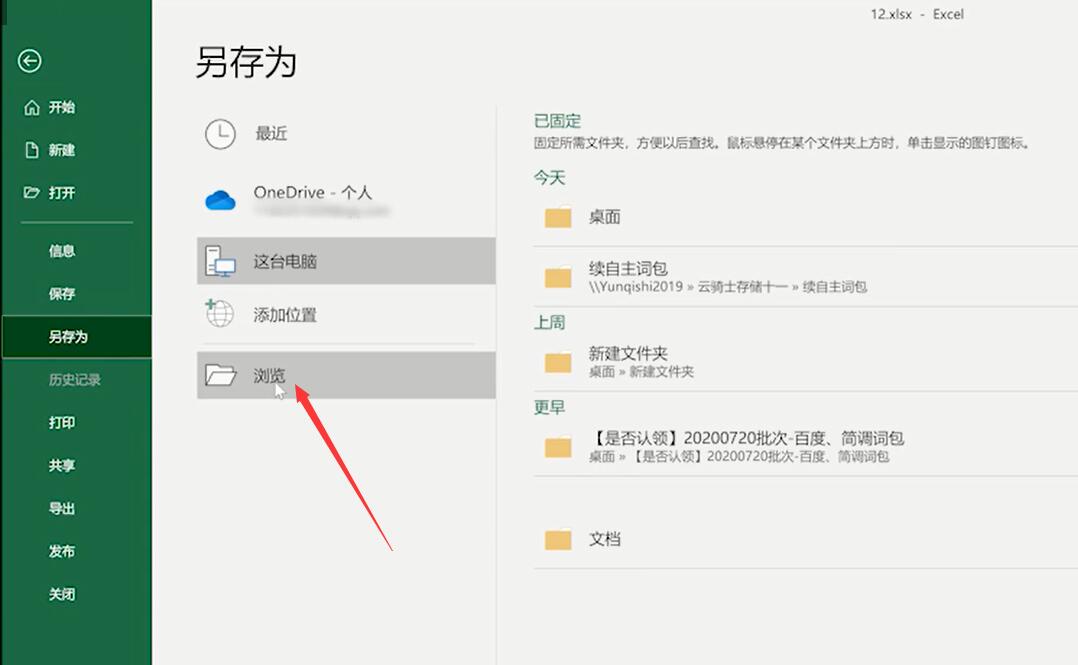Select the 另存为 sidebar entry
The image size is (1078, 665).
coord(76,336)
